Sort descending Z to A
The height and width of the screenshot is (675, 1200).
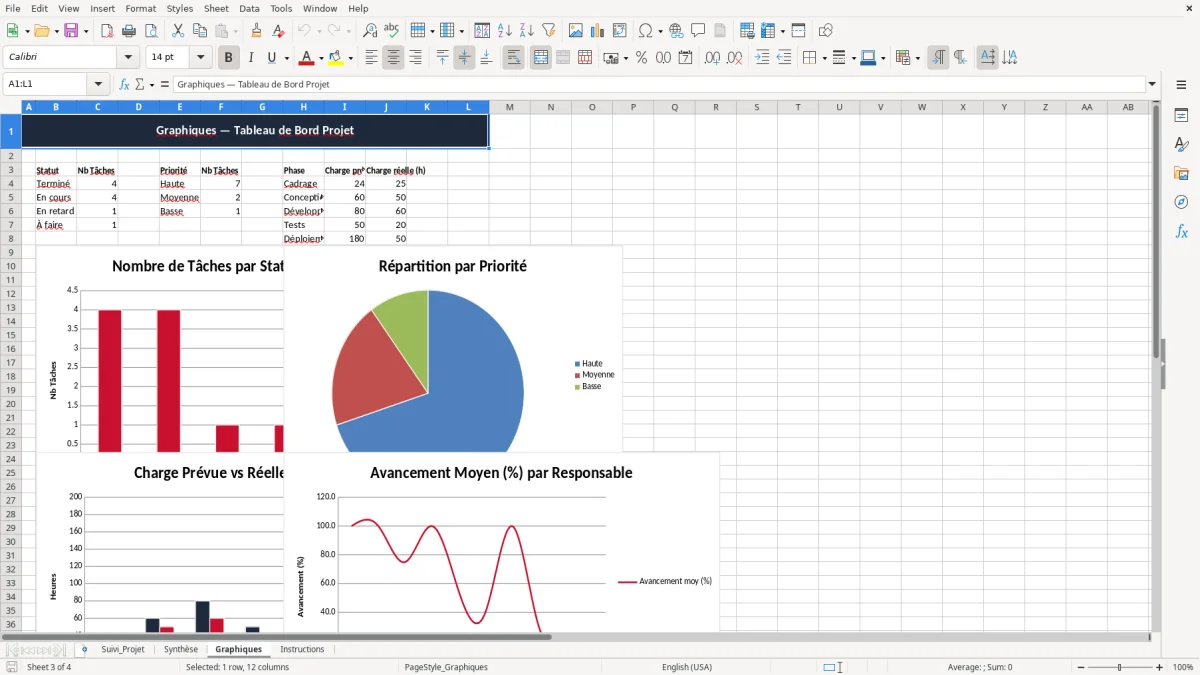point(526,31)
